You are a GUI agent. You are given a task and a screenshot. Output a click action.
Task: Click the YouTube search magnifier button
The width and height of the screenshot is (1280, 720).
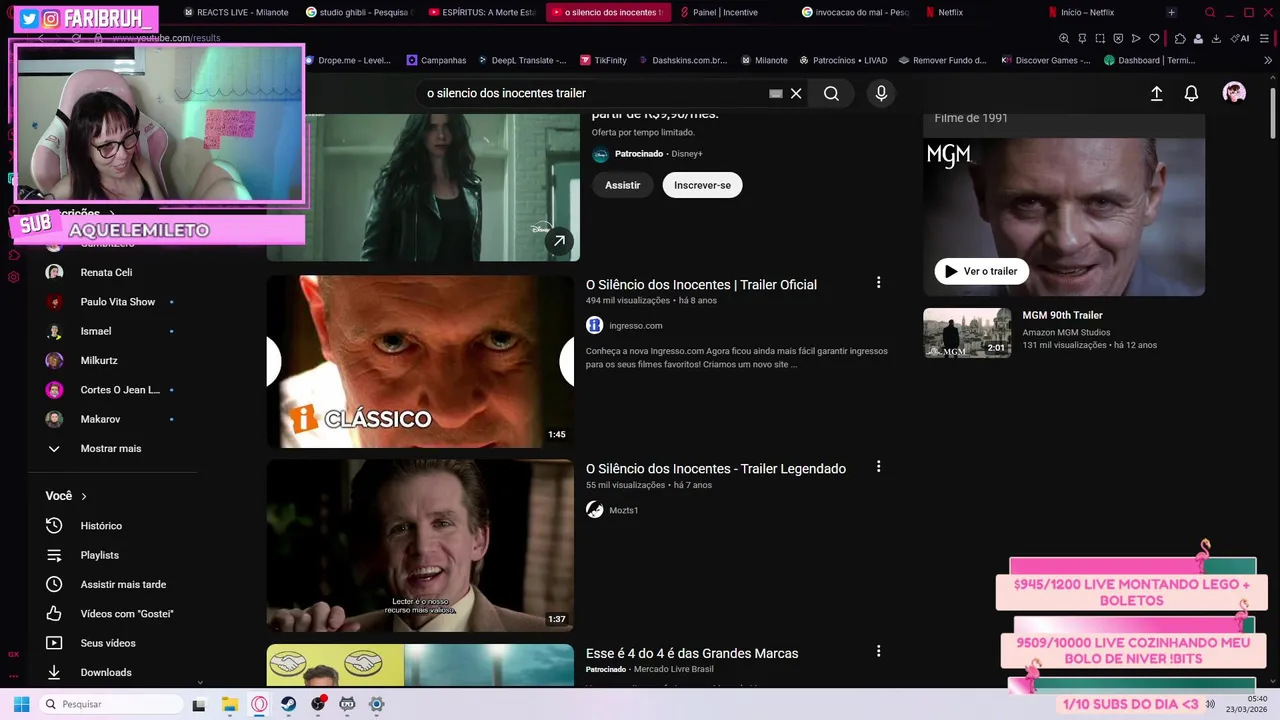(831, 93)
